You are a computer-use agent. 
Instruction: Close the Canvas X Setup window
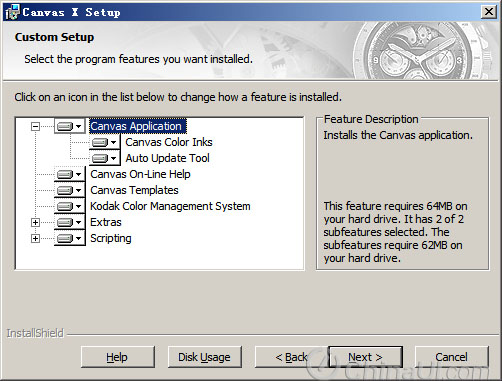click(489, 12)
